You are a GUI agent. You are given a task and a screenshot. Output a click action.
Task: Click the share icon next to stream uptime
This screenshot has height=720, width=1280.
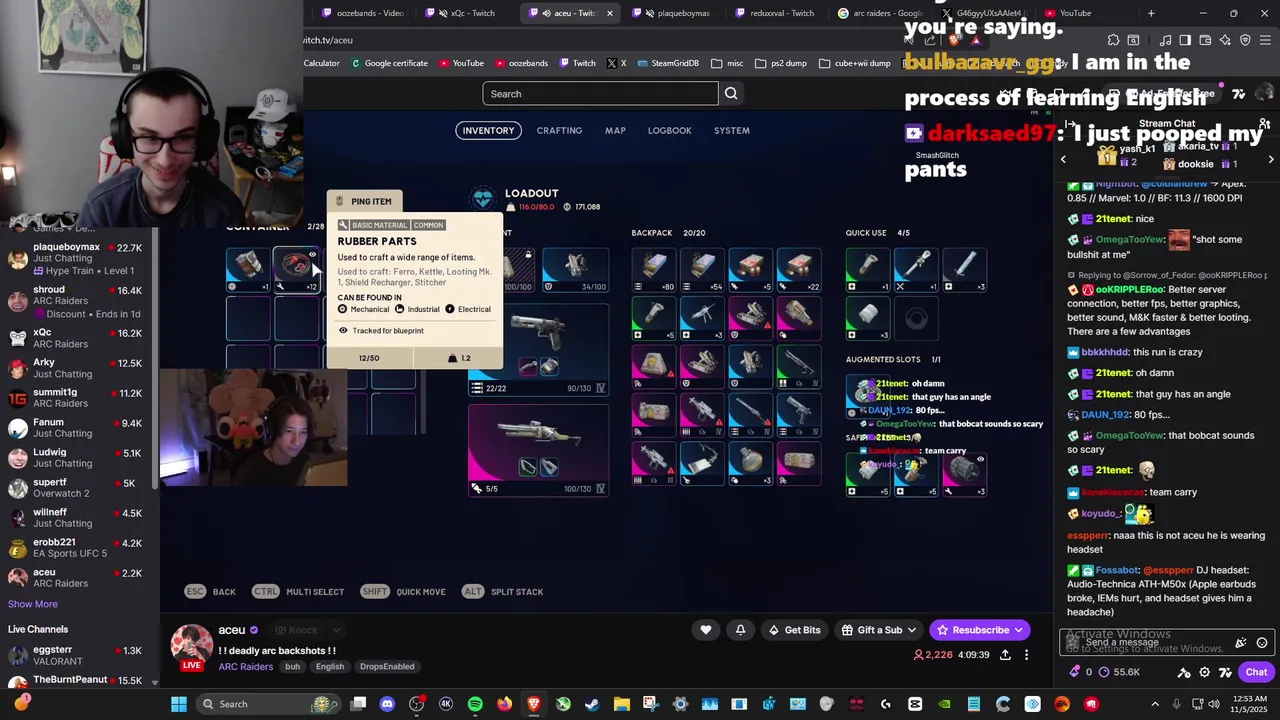[1005, 655]
